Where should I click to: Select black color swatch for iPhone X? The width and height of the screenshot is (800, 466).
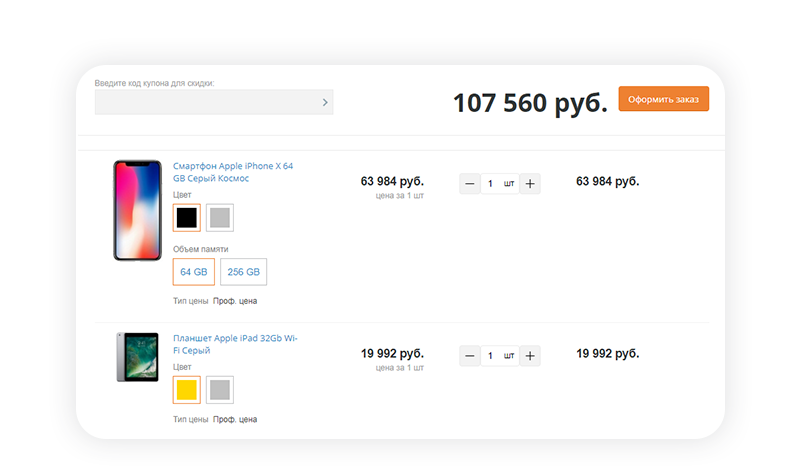coord(187,217)
